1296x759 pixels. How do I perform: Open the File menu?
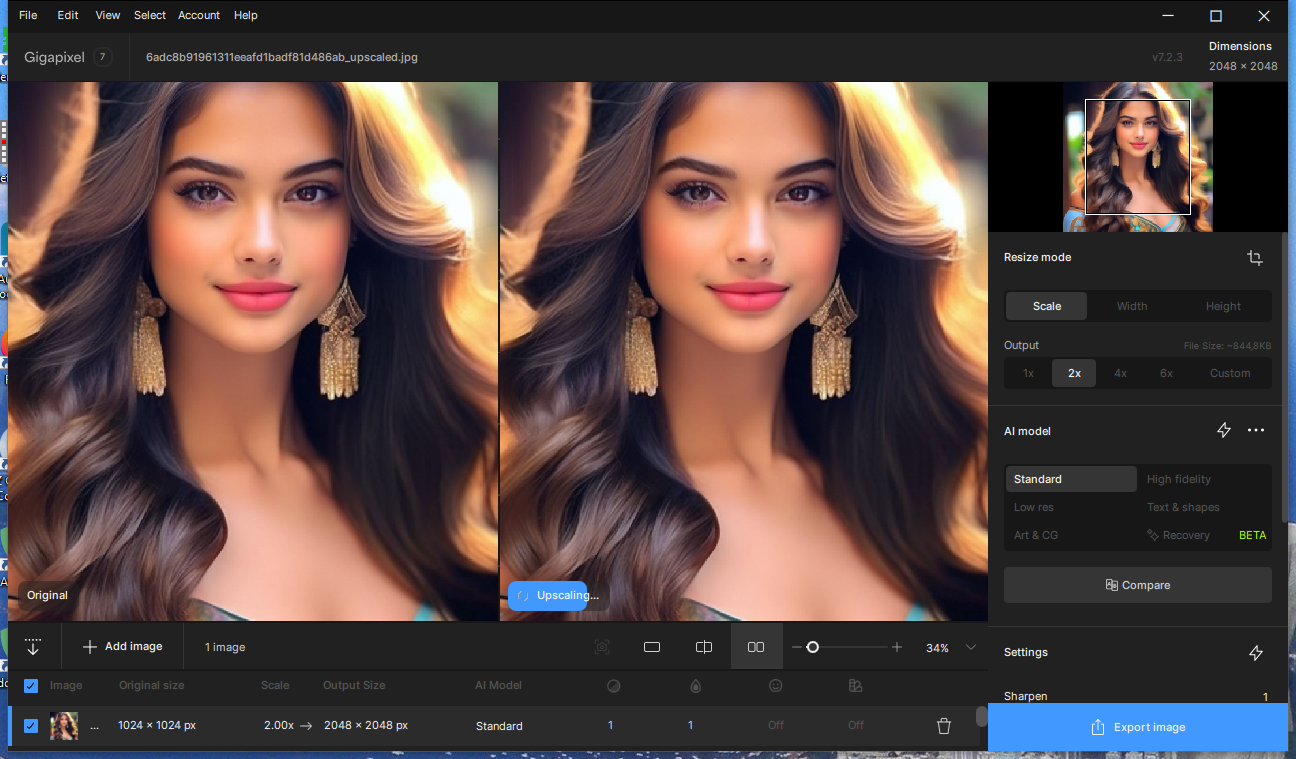point(28,15)
